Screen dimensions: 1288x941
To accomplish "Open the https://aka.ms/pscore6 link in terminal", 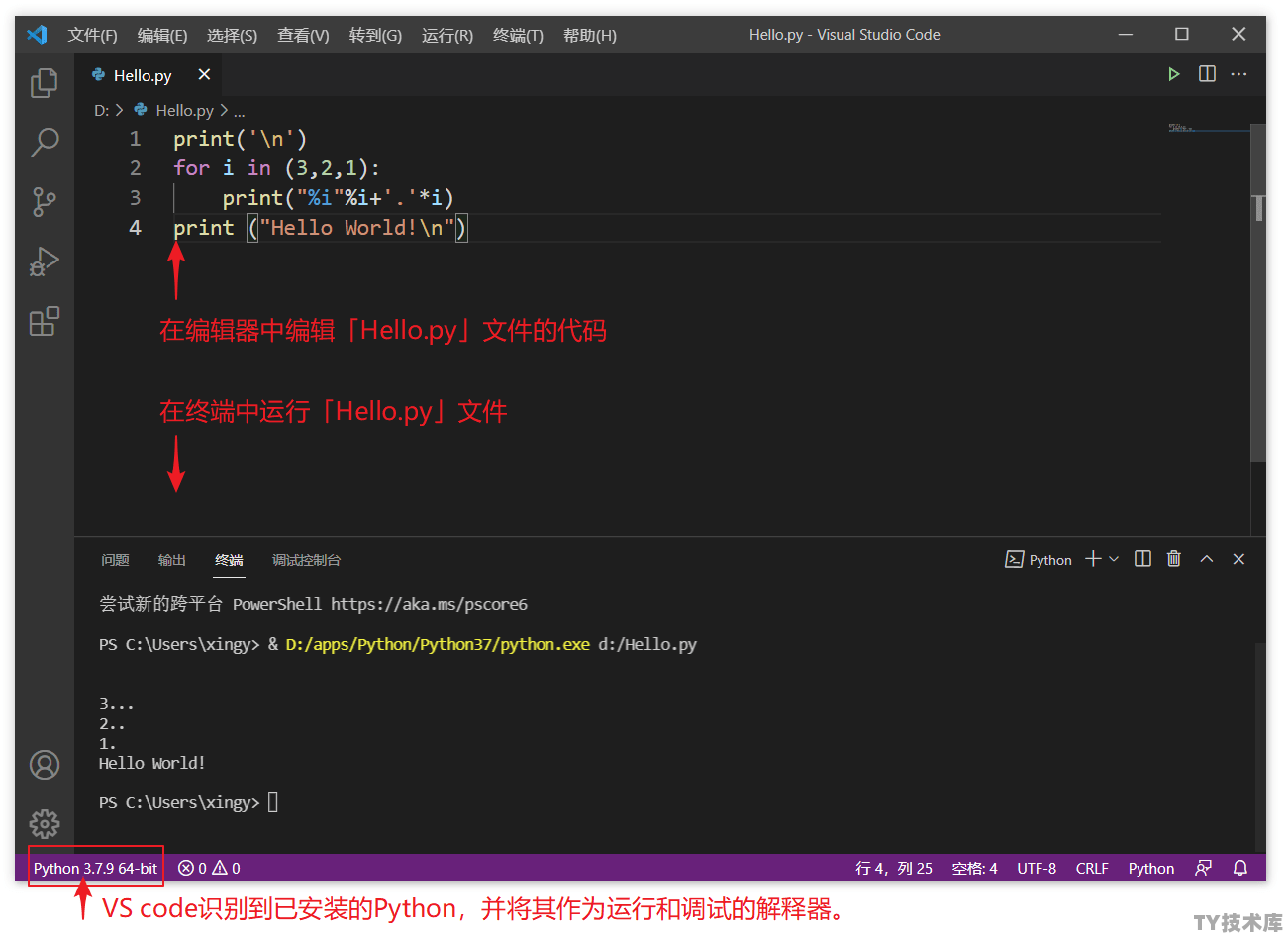I will pyautogui.click(x=429, y=604).
